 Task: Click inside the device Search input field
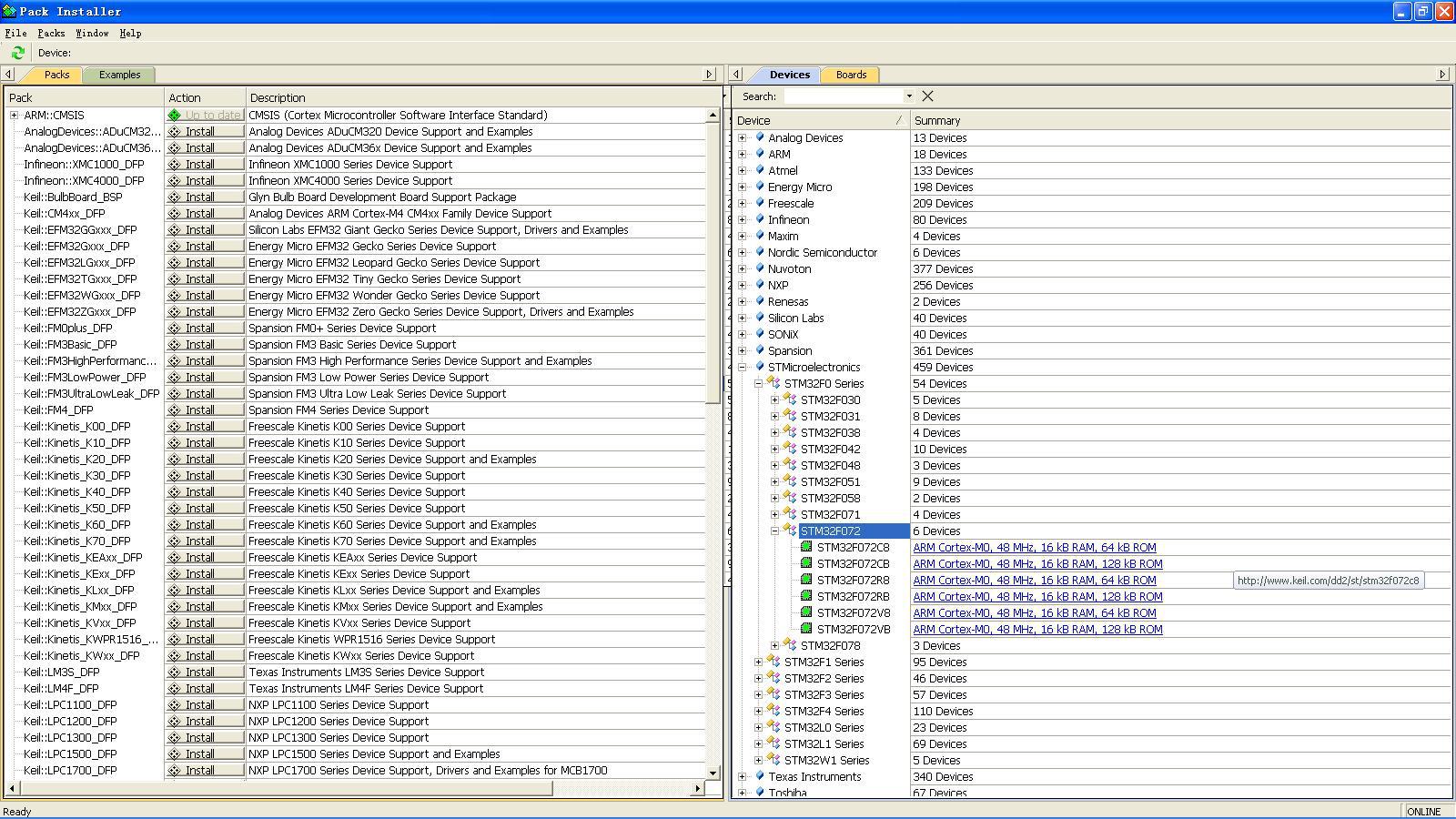(x=843, y=96)
